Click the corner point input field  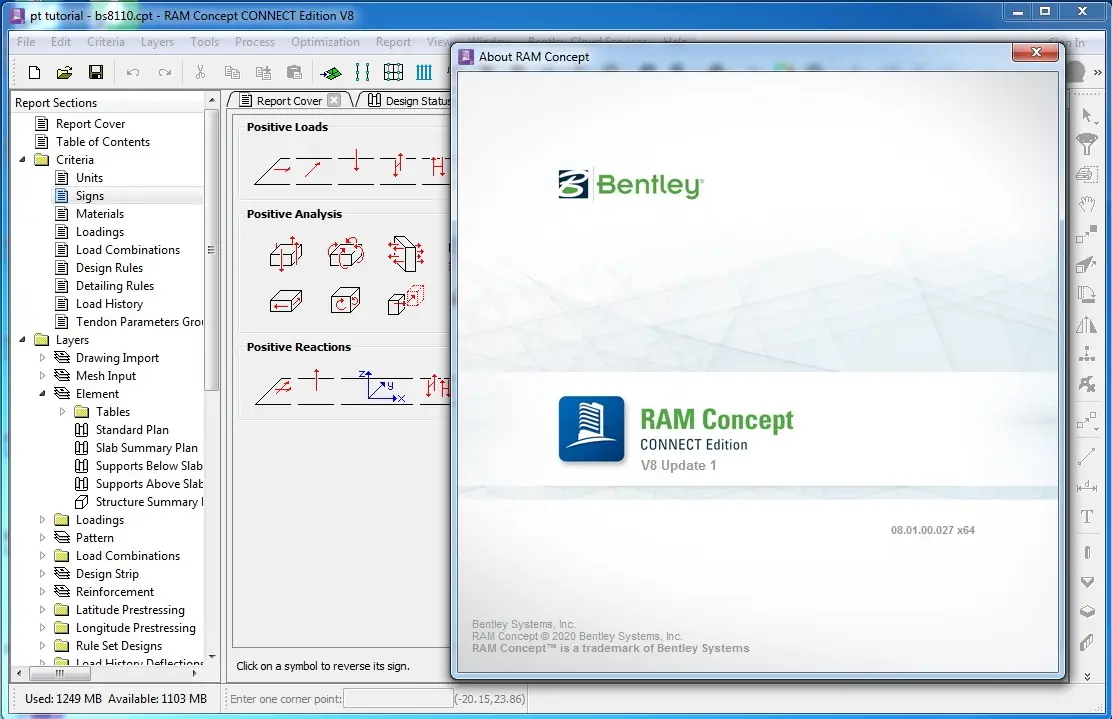tap(398, 698)
